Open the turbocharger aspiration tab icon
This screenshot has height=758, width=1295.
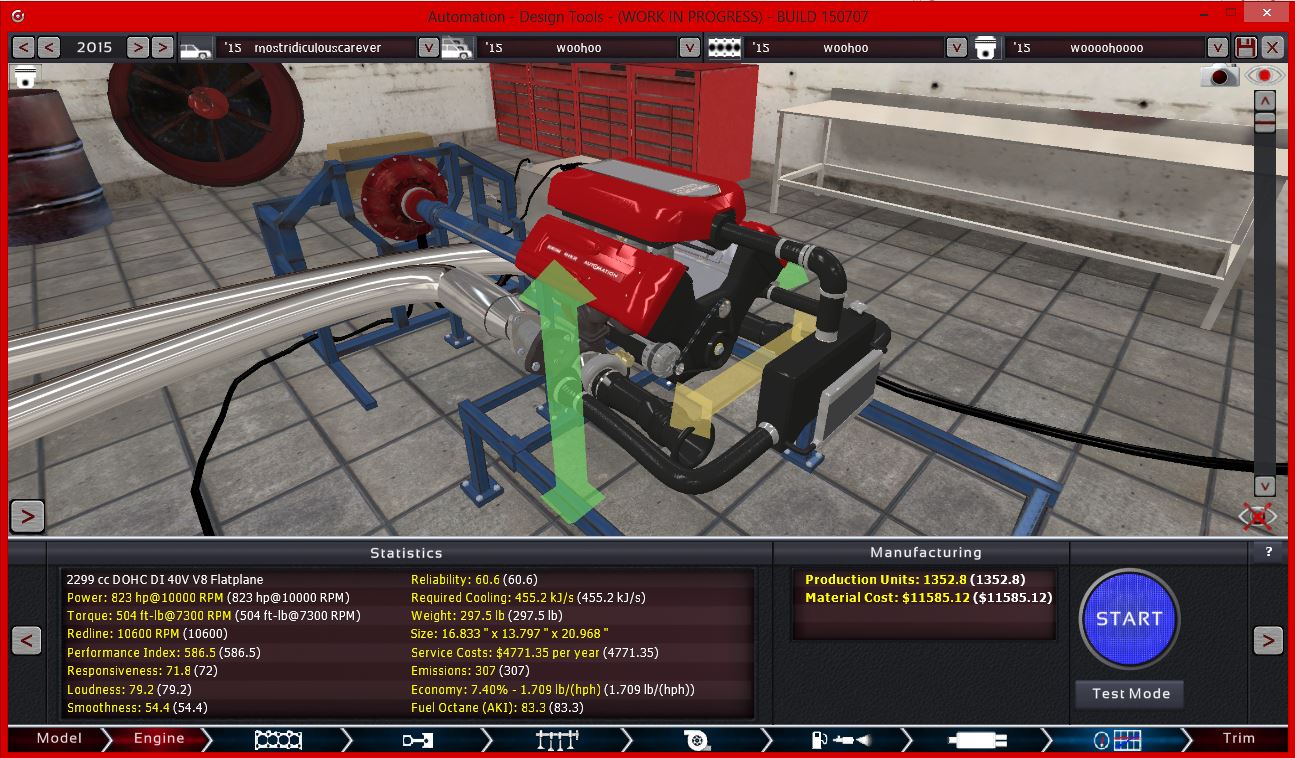[x=697, y=739]
